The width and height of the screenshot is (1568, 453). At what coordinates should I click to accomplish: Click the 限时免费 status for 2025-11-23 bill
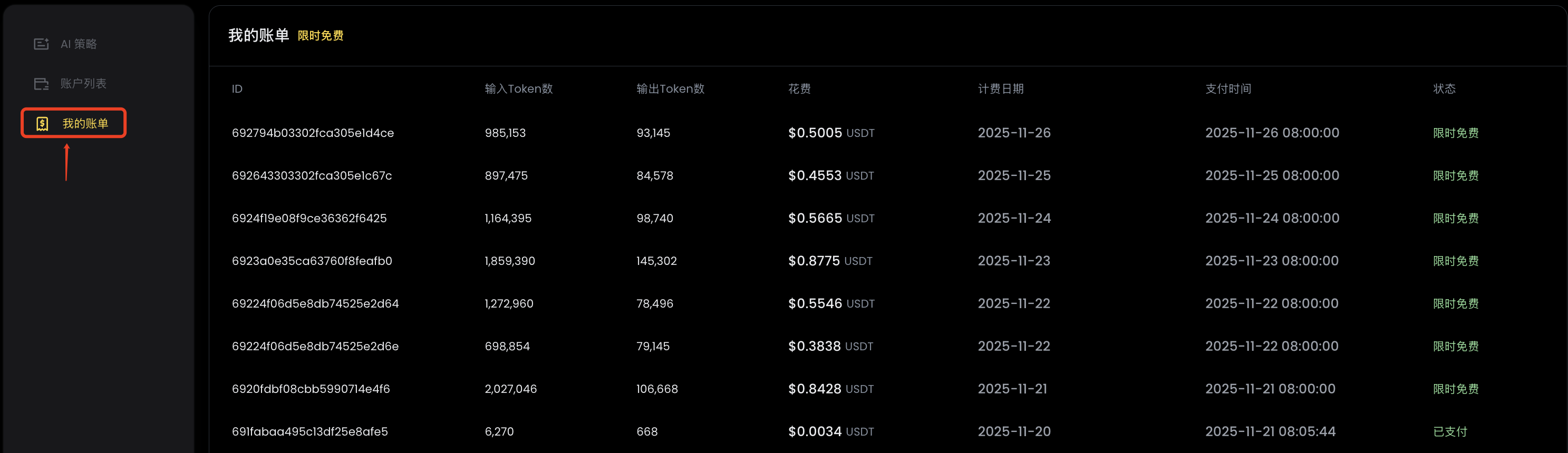1455,261
